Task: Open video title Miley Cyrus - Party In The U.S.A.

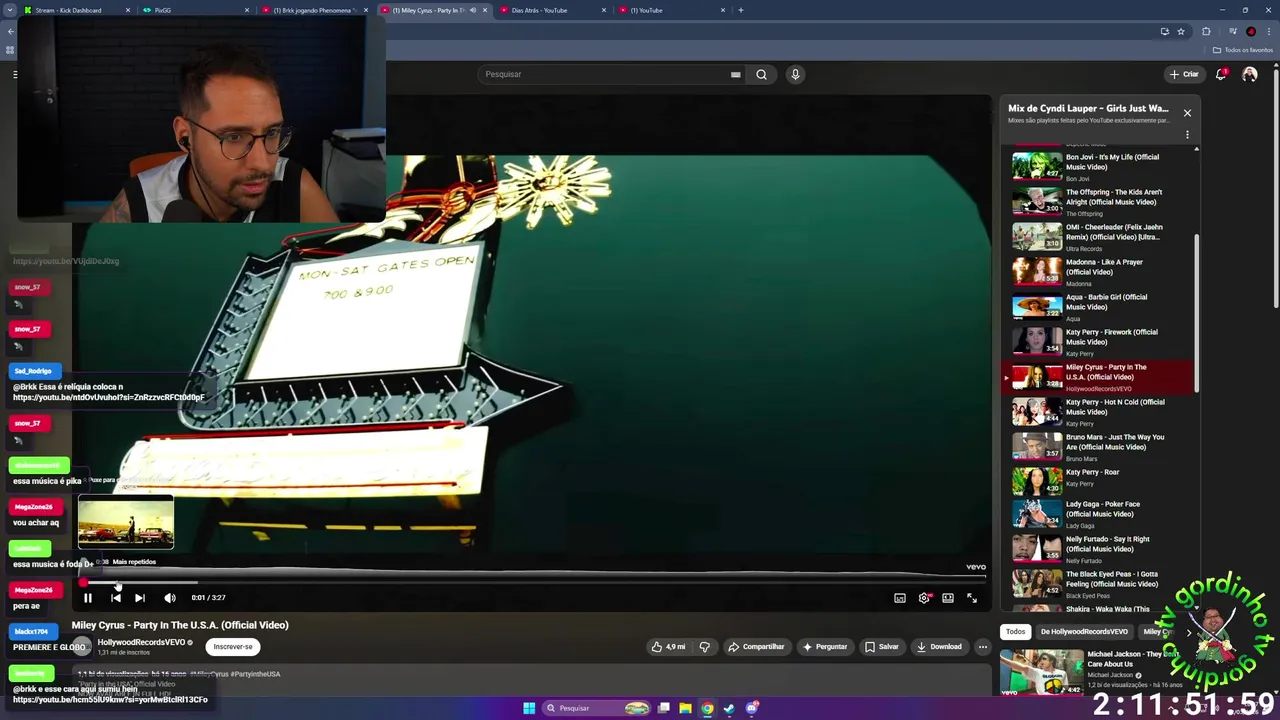Action: coord(180,625)
